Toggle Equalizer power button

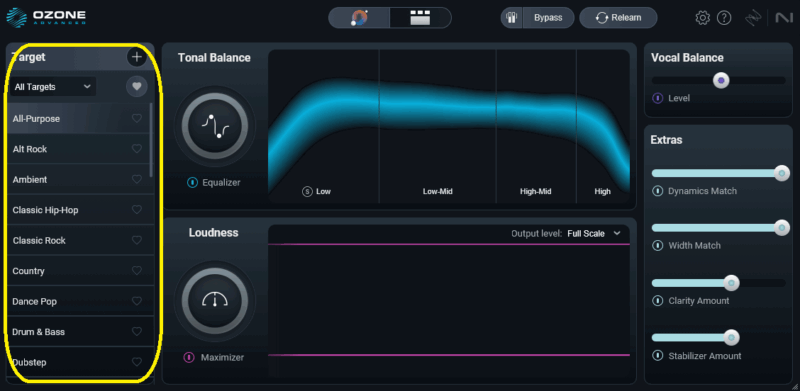[192, 182]
